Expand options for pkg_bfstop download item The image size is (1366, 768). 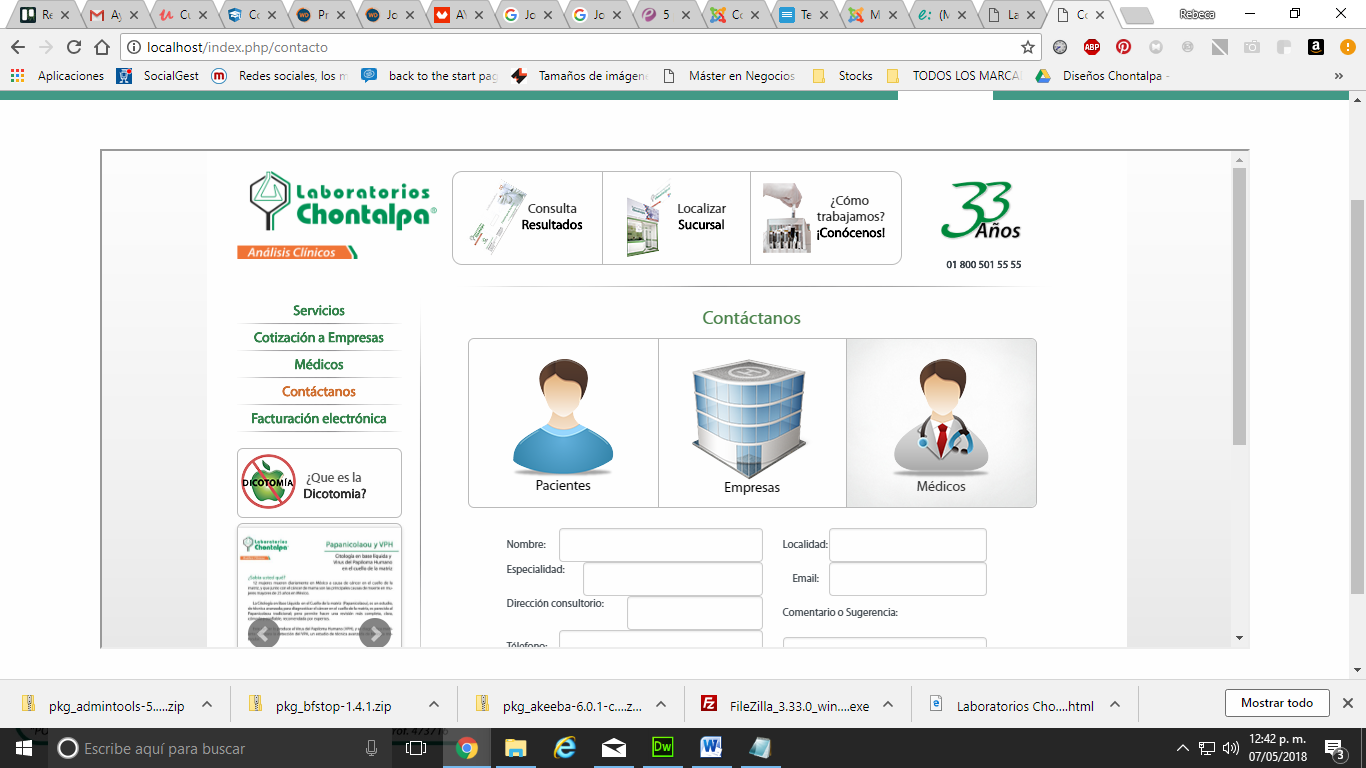click(x=434, y=704)
